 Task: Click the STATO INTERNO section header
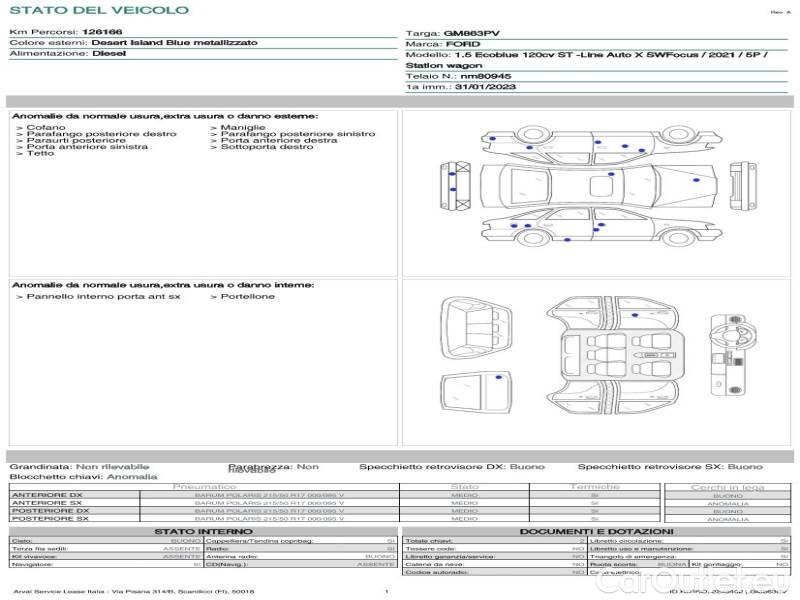(x=203, y=532)
